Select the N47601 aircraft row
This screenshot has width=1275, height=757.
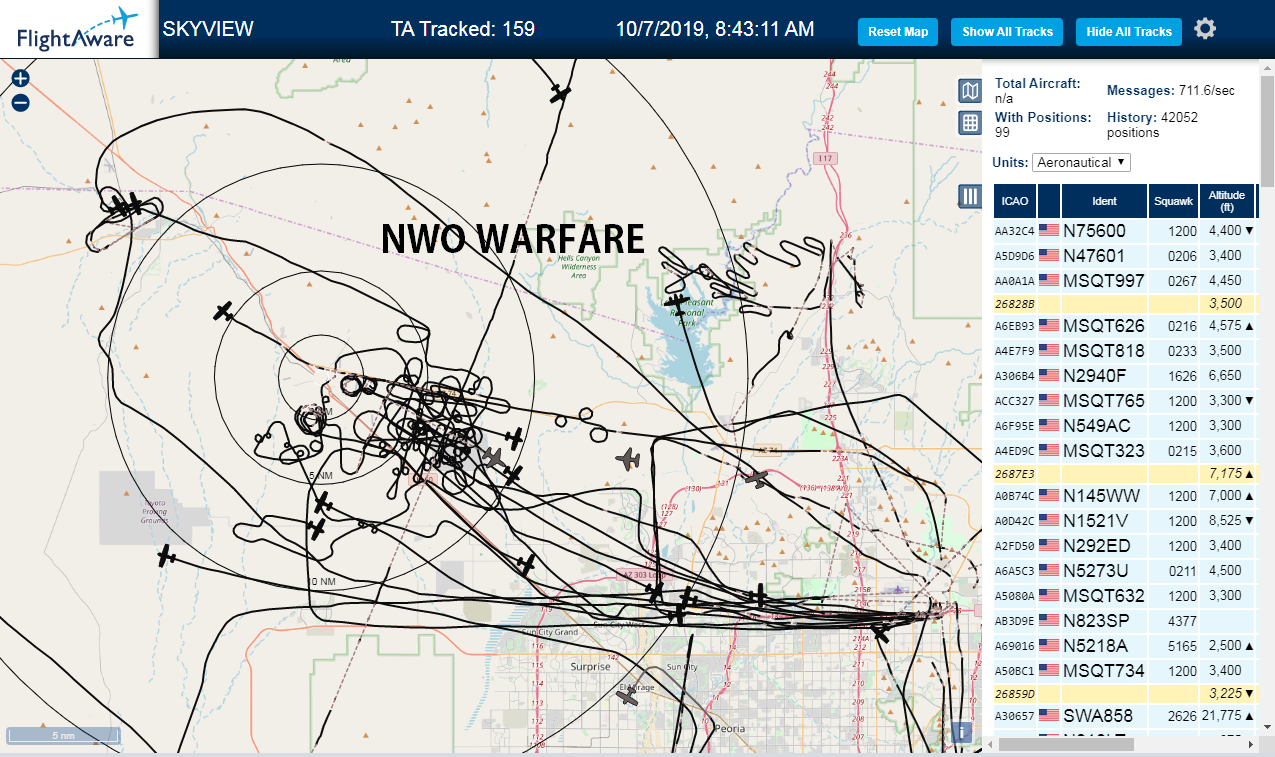pyautogui.click(x=1125, y=255)
